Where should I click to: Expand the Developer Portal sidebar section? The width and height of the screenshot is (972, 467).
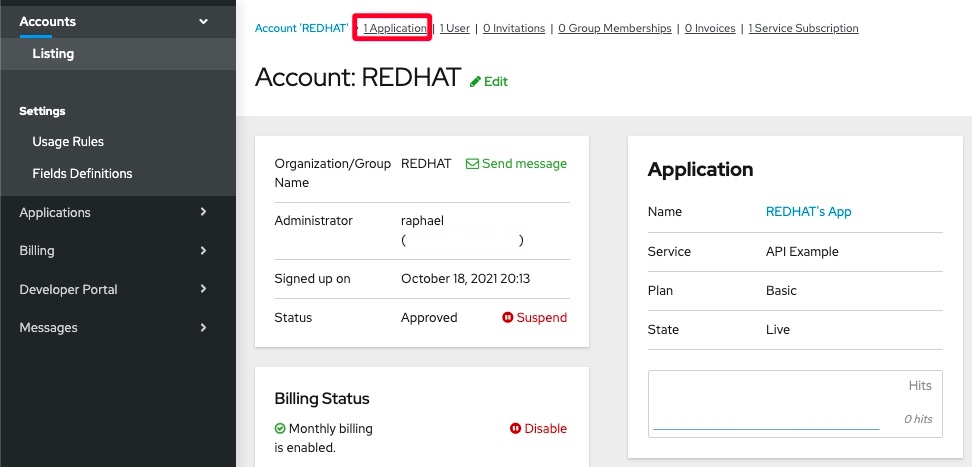(204, 289)
